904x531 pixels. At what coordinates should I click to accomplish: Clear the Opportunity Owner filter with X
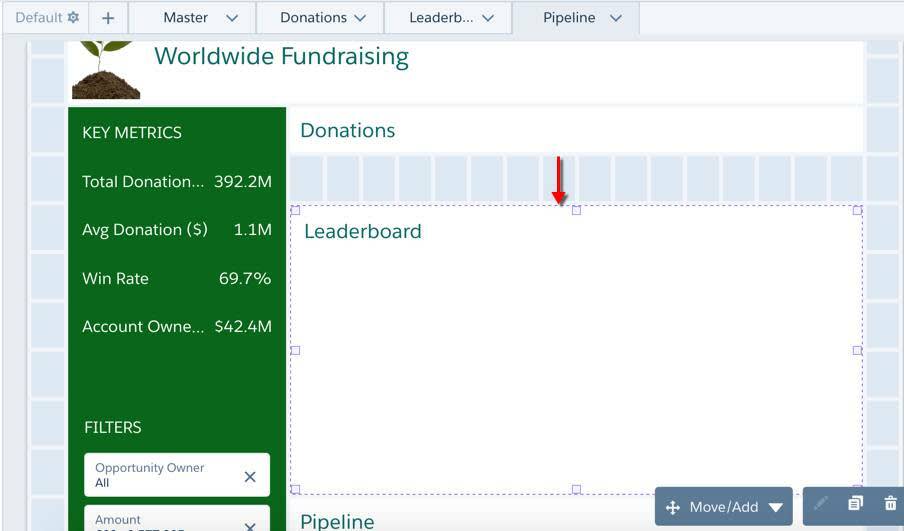click(x=250, y=476)
